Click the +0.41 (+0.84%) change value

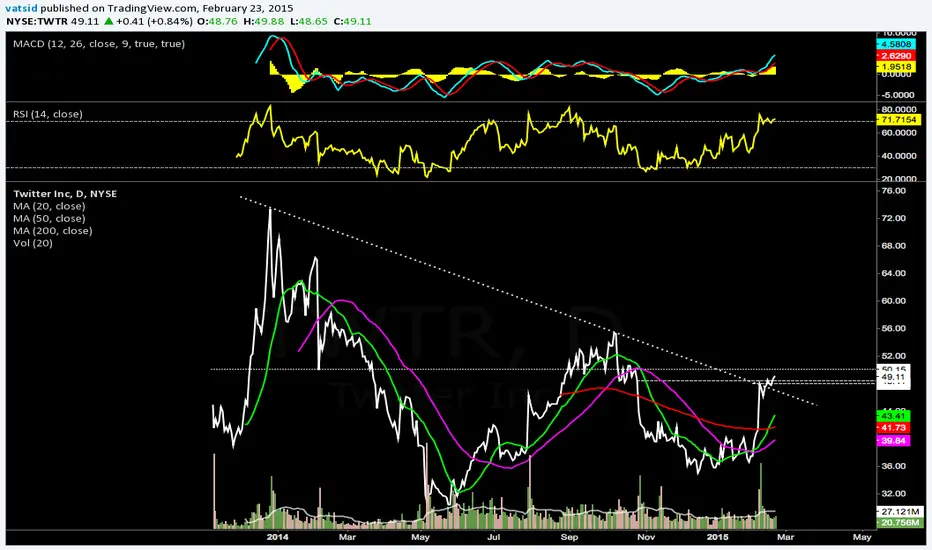point(154,21)
